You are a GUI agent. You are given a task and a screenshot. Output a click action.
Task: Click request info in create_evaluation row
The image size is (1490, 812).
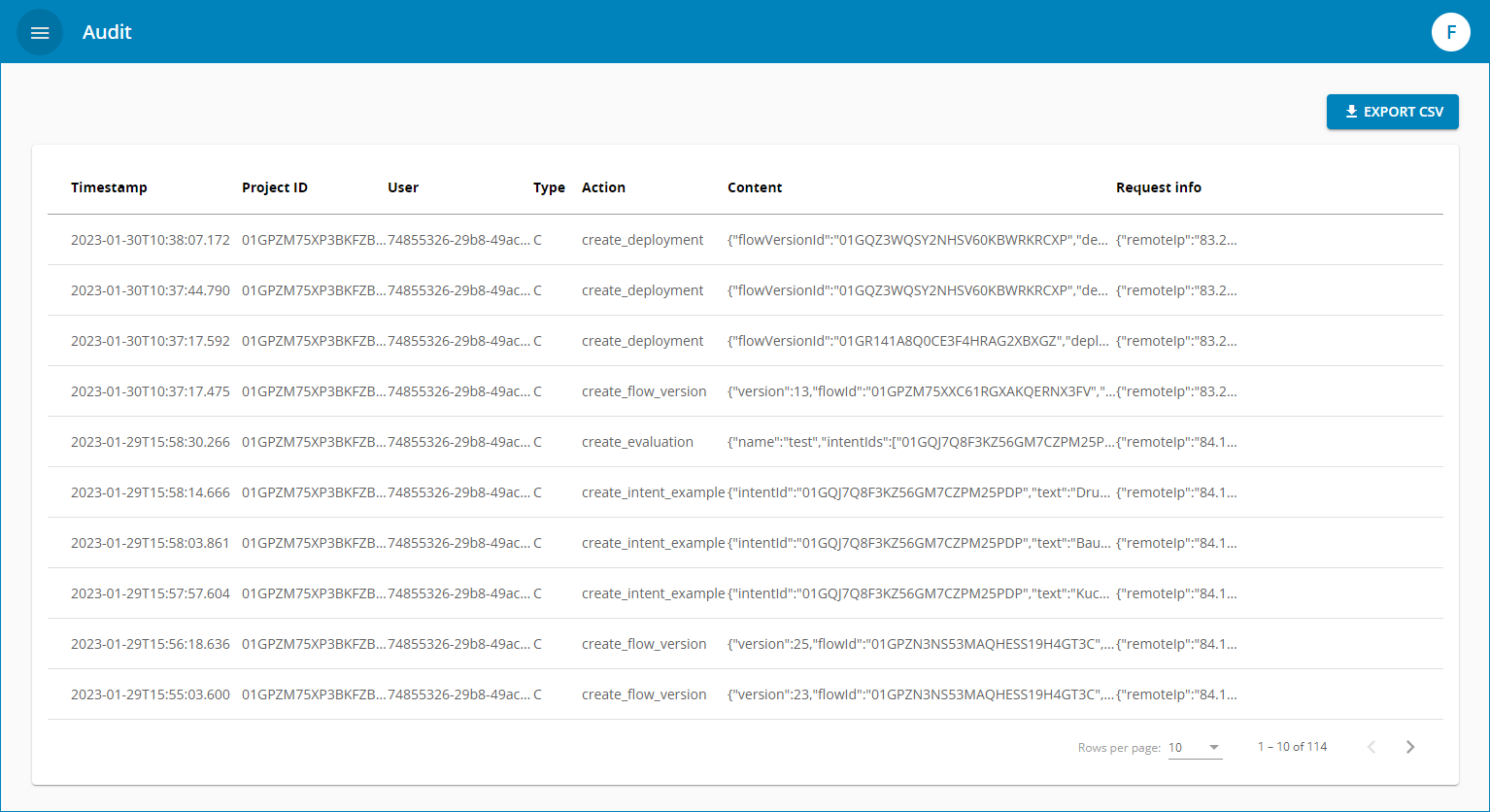pos(1176,442)
